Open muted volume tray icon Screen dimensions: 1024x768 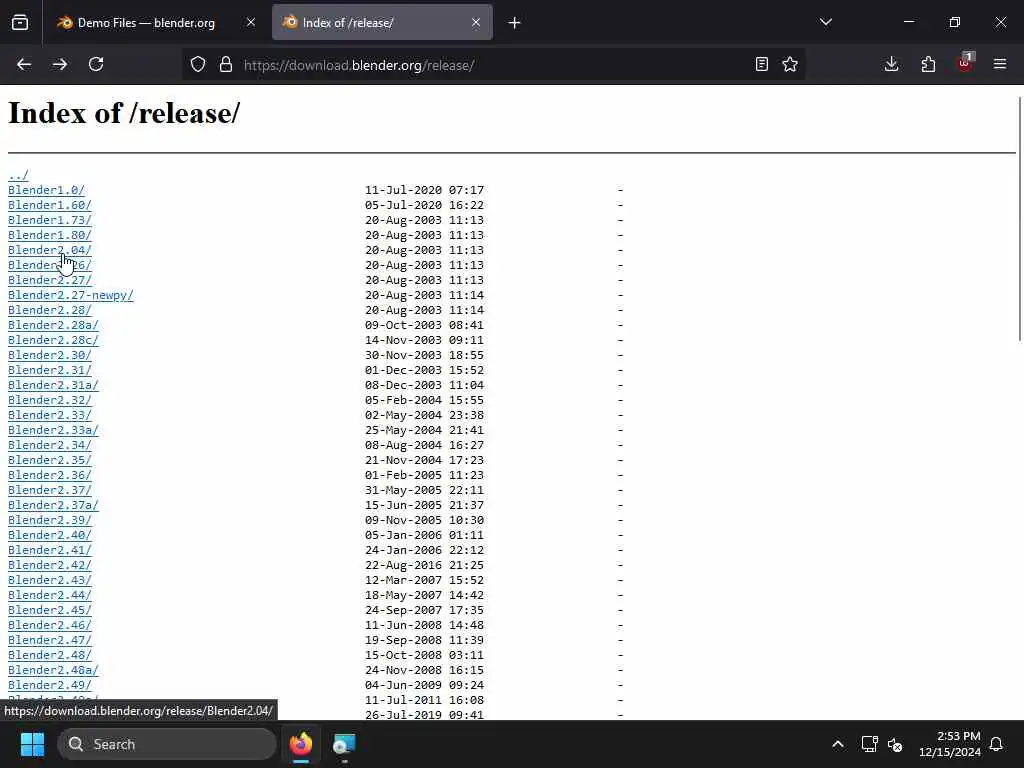tap(895, 744)
